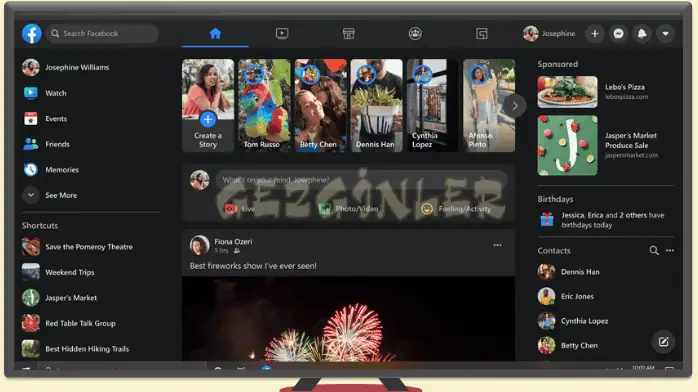This screenshot has height=392, width=698.
Task: Open the Watch tab icon in top navigation
Action: (282, 33)
